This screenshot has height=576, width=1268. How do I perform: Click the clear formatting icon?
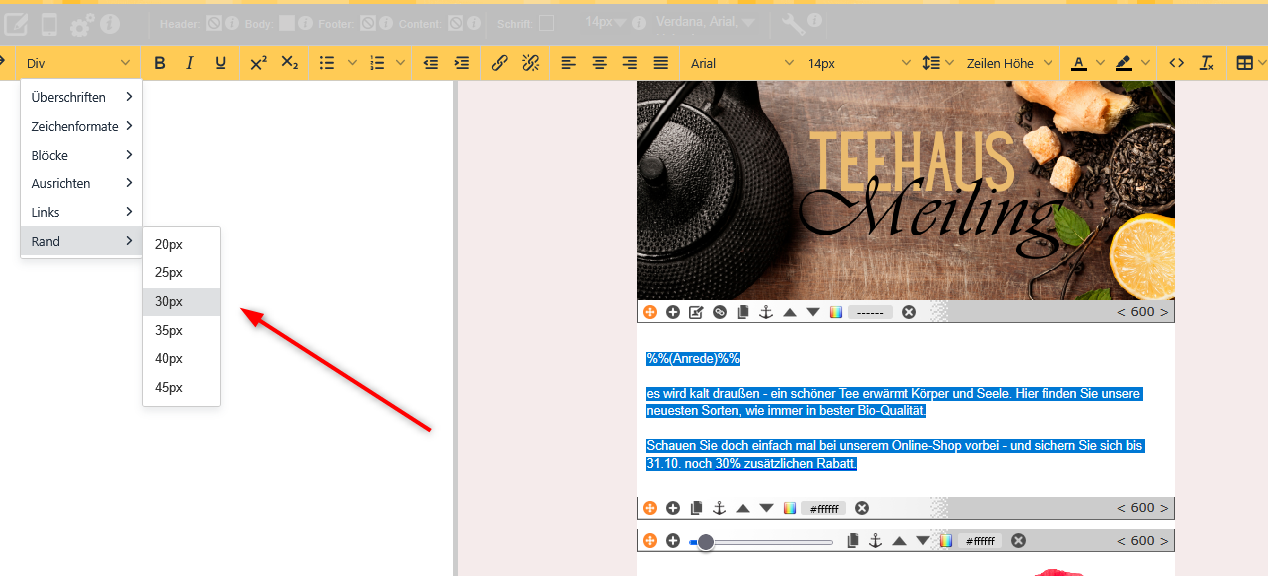[1207, 63]
